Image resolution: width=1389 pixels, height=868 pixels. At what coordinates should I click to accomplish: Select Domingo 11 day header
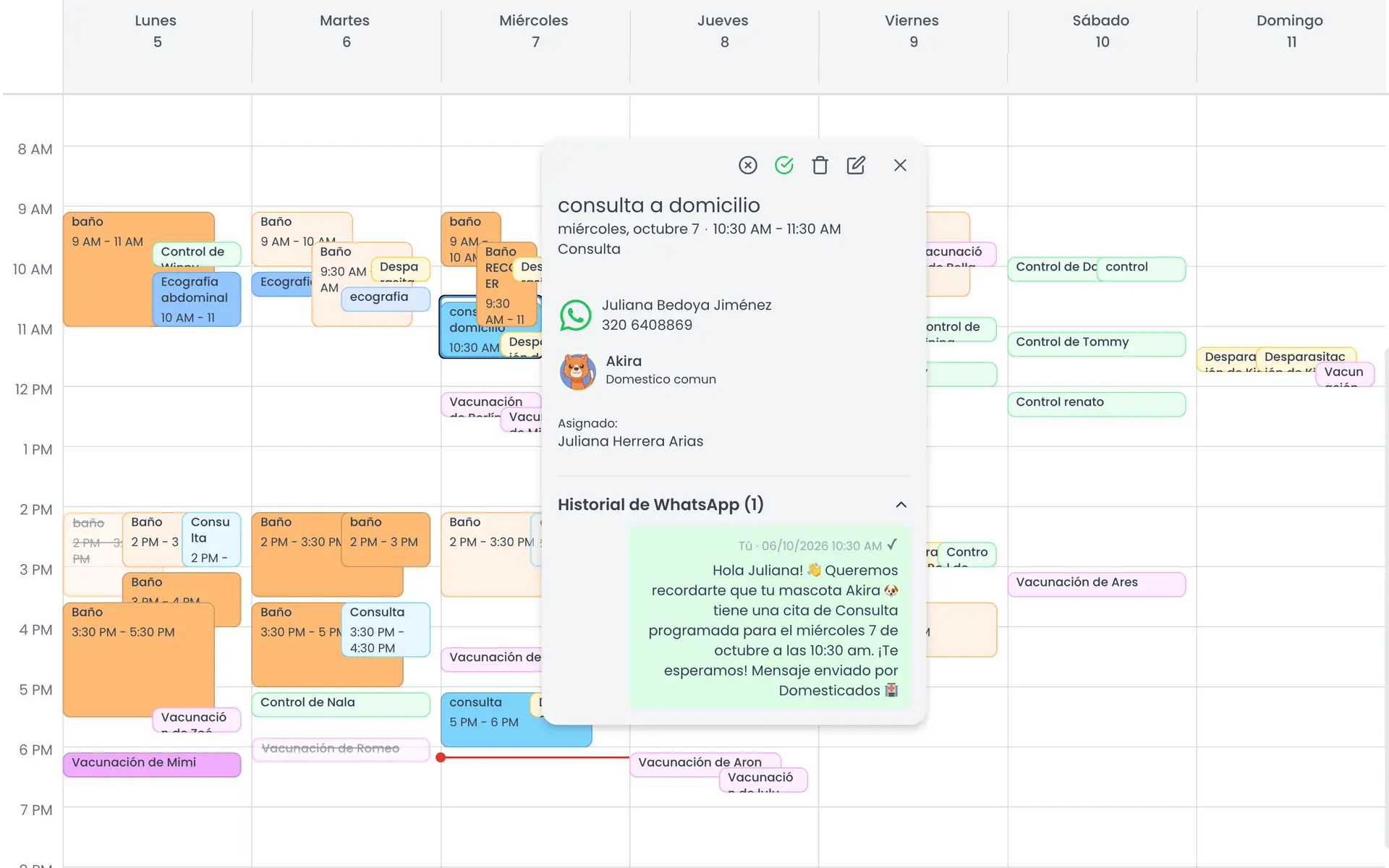pyautogui.click(x=1291, y=31)
